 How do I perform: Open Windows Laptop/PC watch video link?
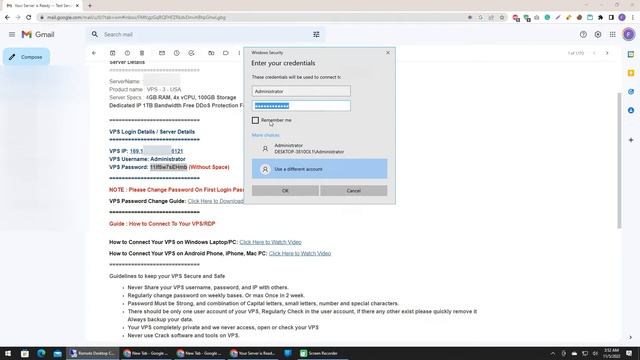click(x=270, y=242)
